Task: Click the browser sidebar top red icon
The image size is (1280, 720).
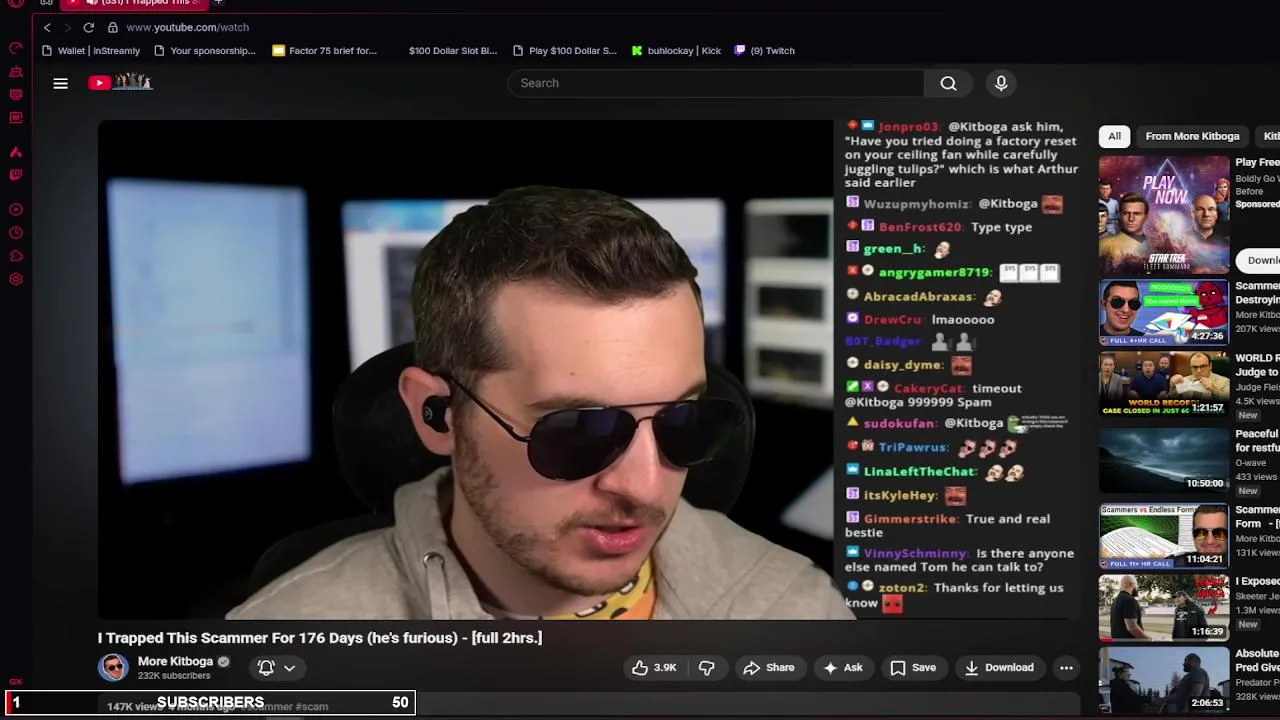Action: 16,49
